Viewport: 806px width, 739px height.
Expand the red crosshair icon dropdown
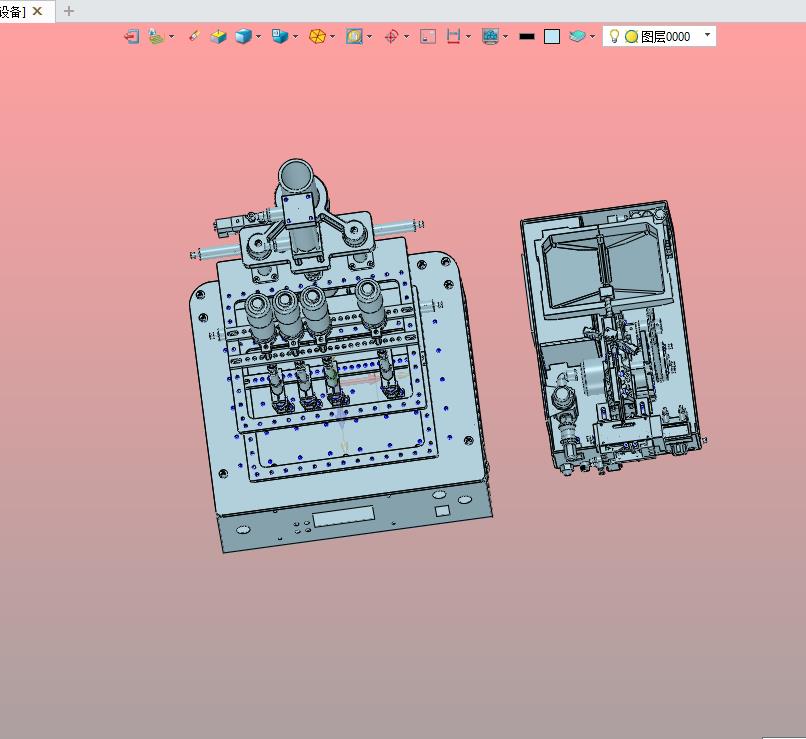407,36
